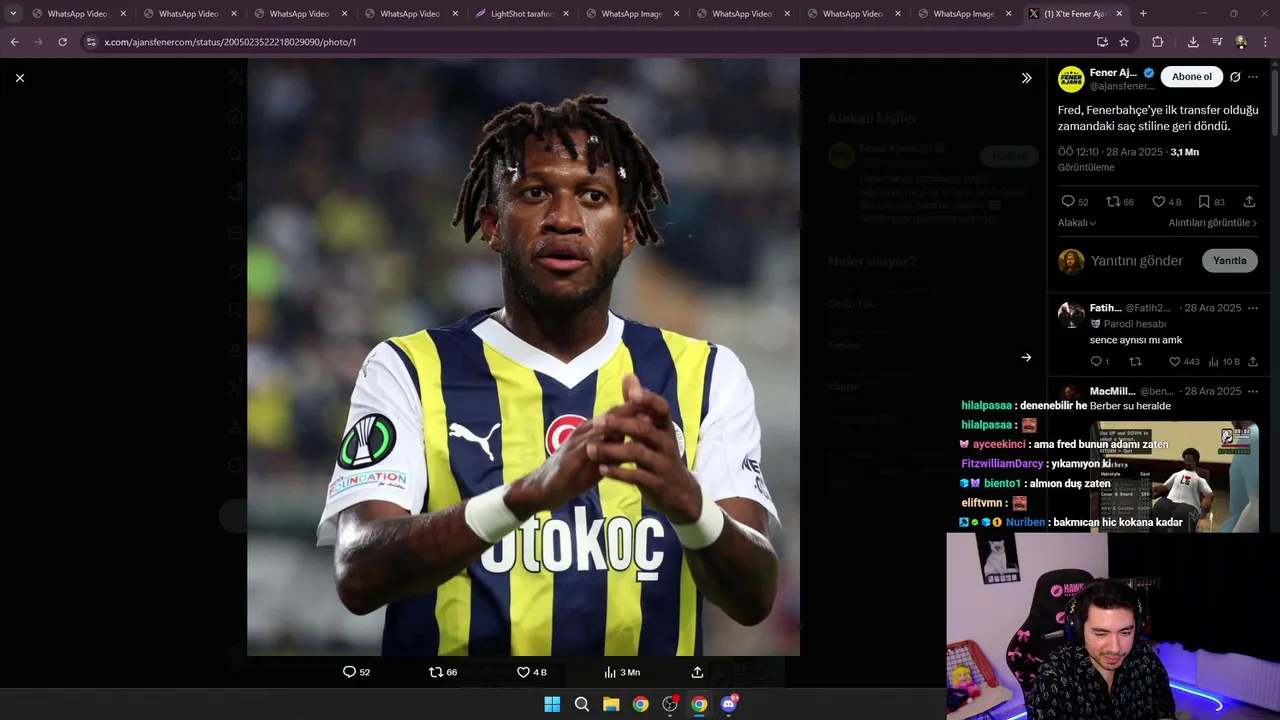View site information icon in address bar

click(x=91, y=42)
